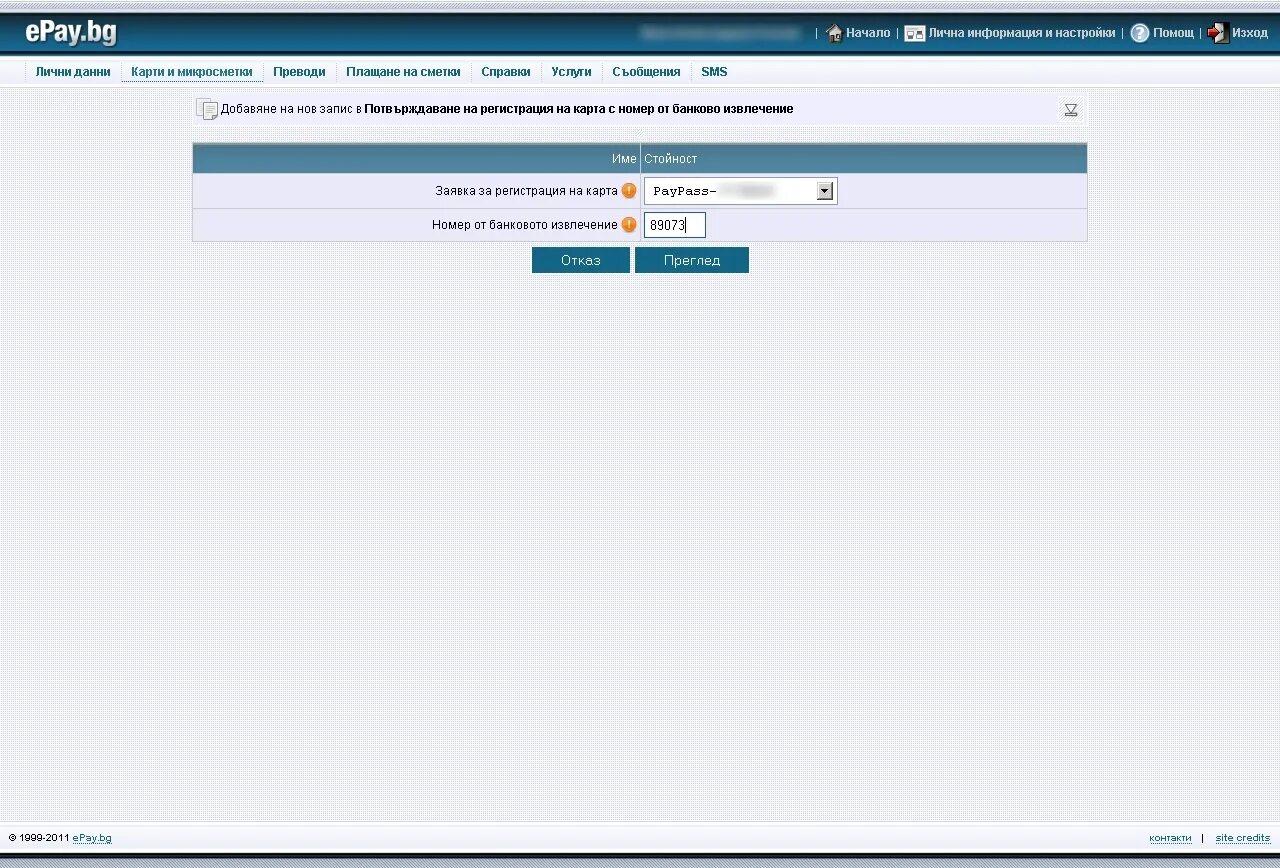Open the Съобщения menu

[646, 72]
